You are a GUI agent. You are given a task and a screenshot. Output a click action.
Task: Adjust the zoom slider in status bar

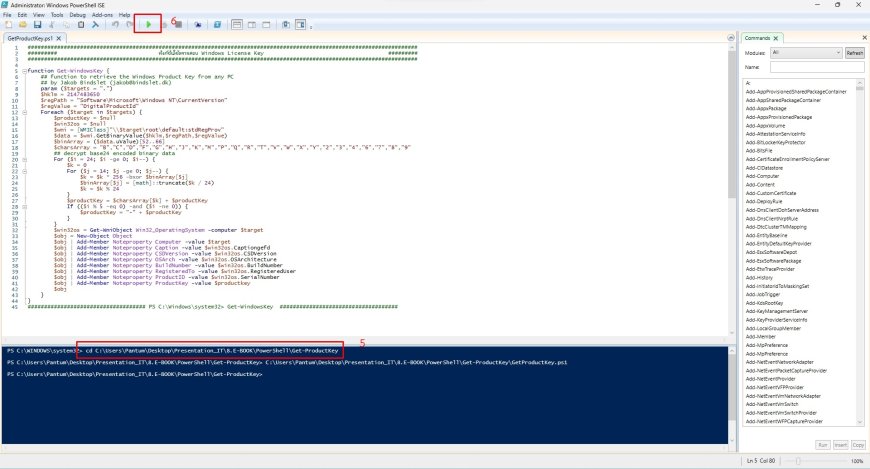tap(798, 461)
